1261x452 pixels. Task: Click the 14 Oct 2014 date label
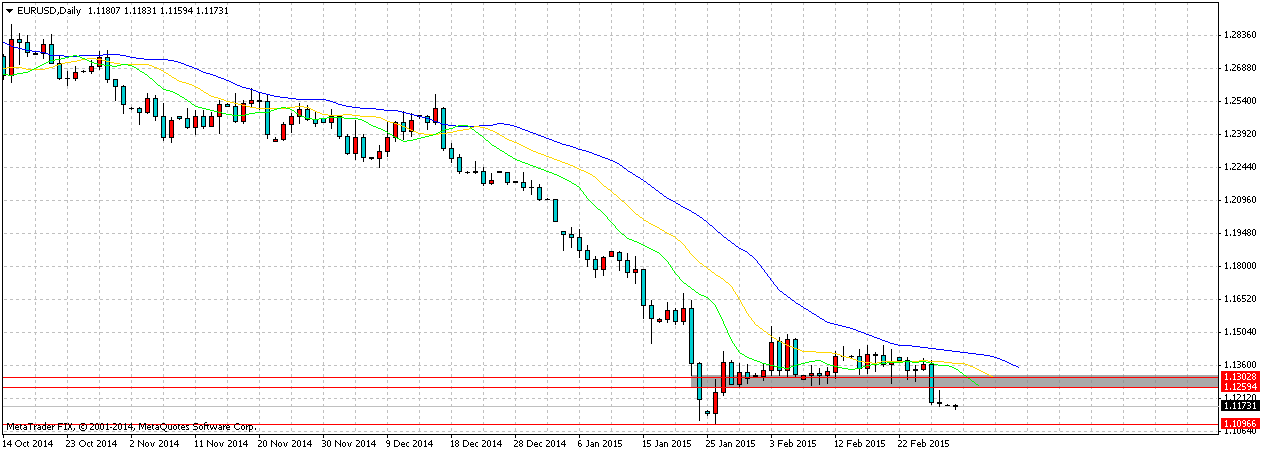click(x=29, y=441)
